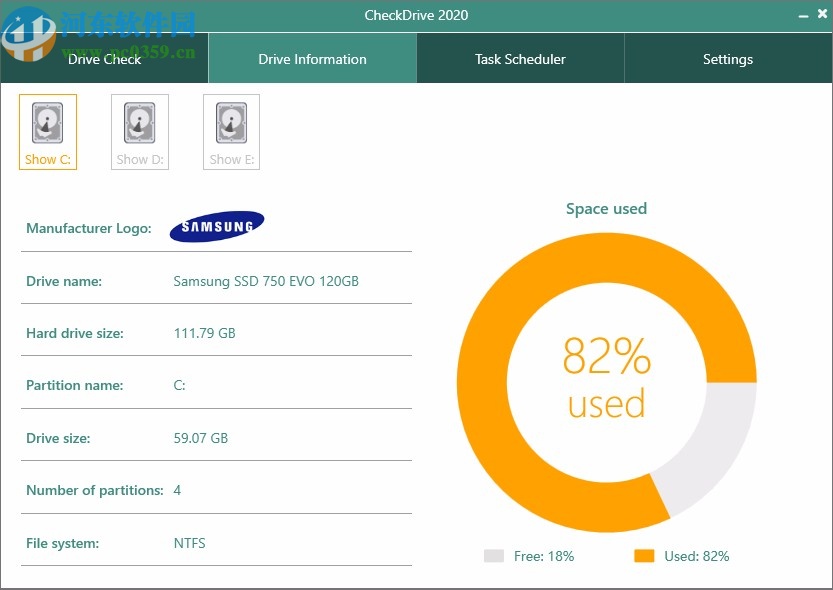Viewport: 833px width, 590px height.
Task: Click the Used legend swatch below the chart
Action: click(x=643, y=556)
